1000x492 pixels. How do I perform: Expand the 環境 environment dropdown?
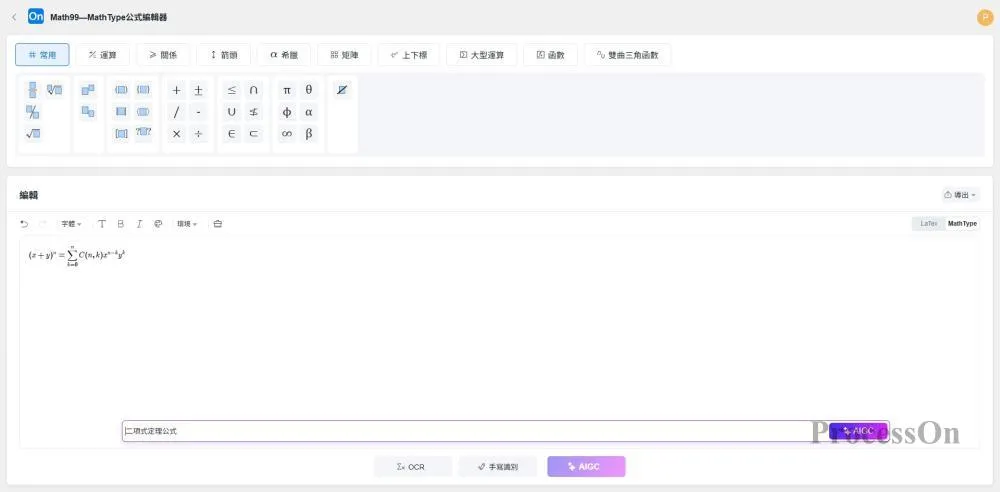coord(187,224)
